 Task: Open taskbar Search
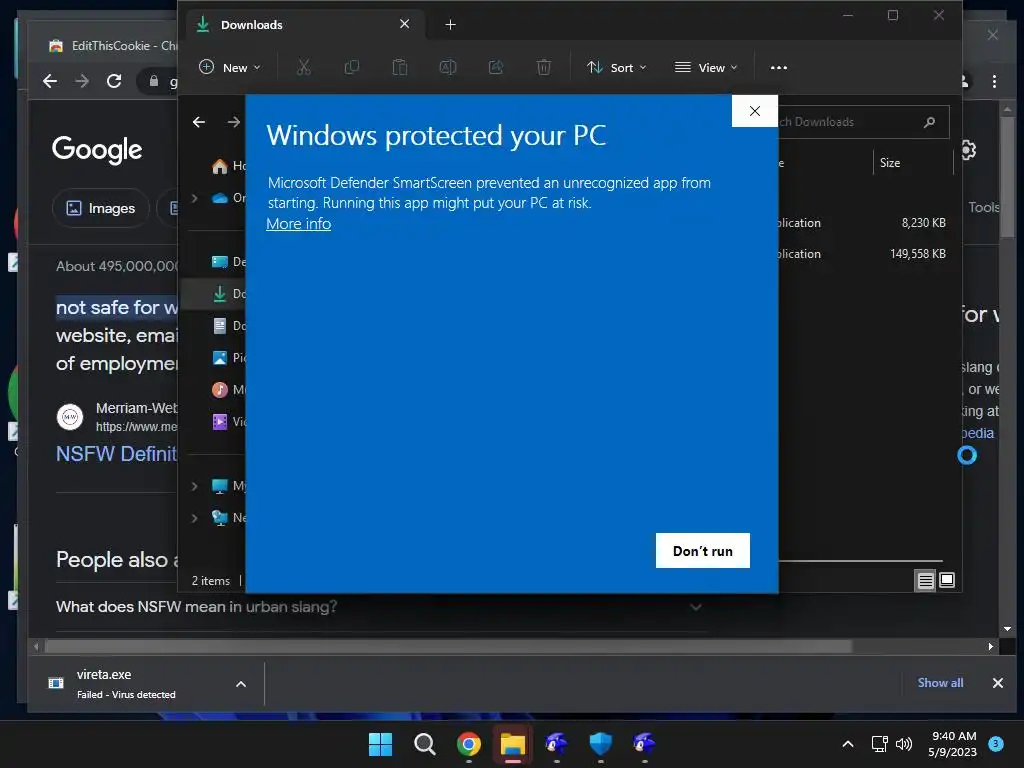[x=424, y=744]
